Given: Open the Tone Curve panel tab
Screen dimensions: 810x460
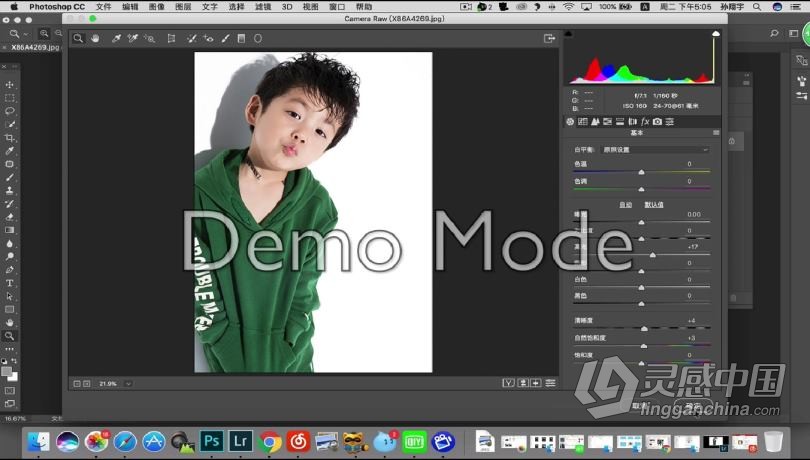Looking at the screenshot, I should 583,121.
